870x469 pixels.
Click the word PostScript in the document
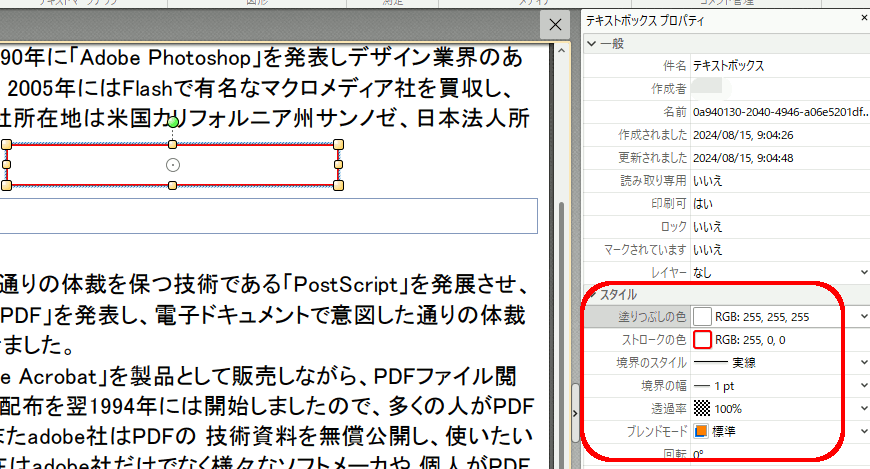[346, 285]
